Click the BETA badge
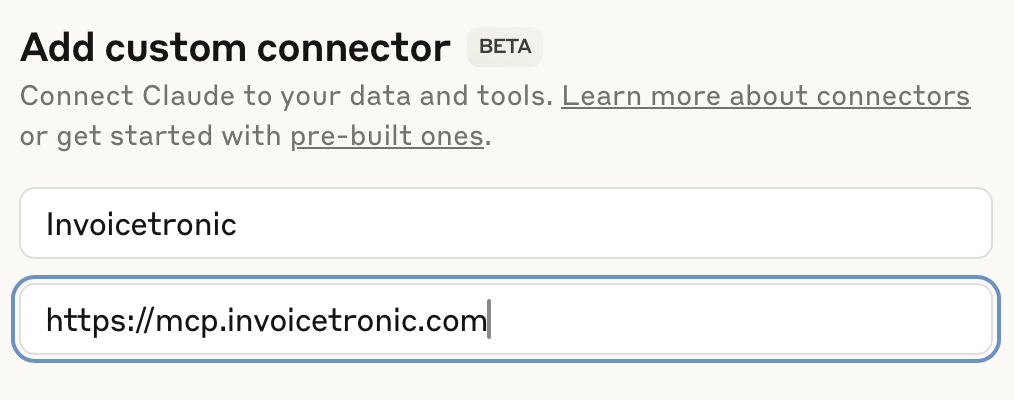The image size is (1014, 400). pyautogui.click(x=505, y=47)
